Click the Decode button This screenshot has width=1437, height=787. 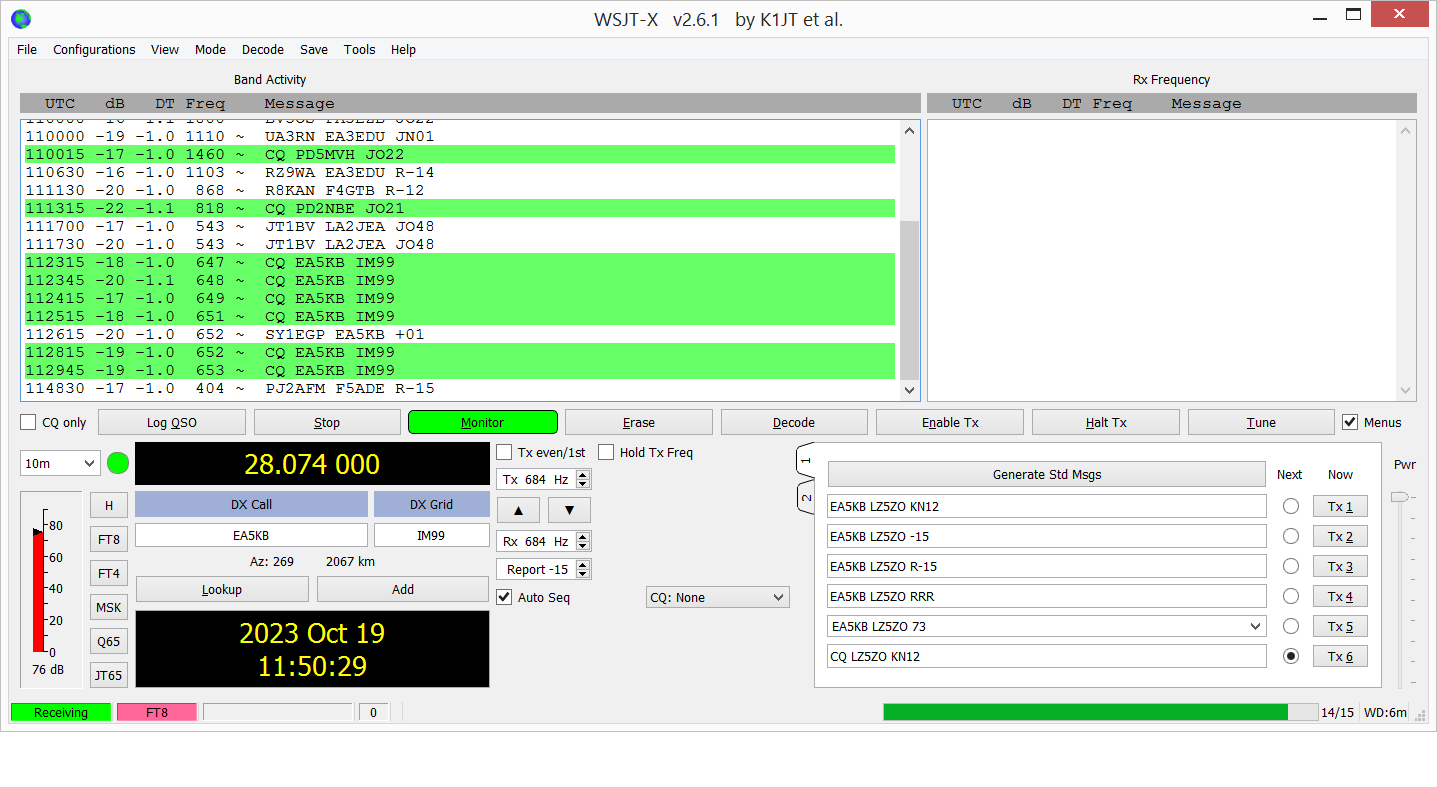tap(794, 423)
